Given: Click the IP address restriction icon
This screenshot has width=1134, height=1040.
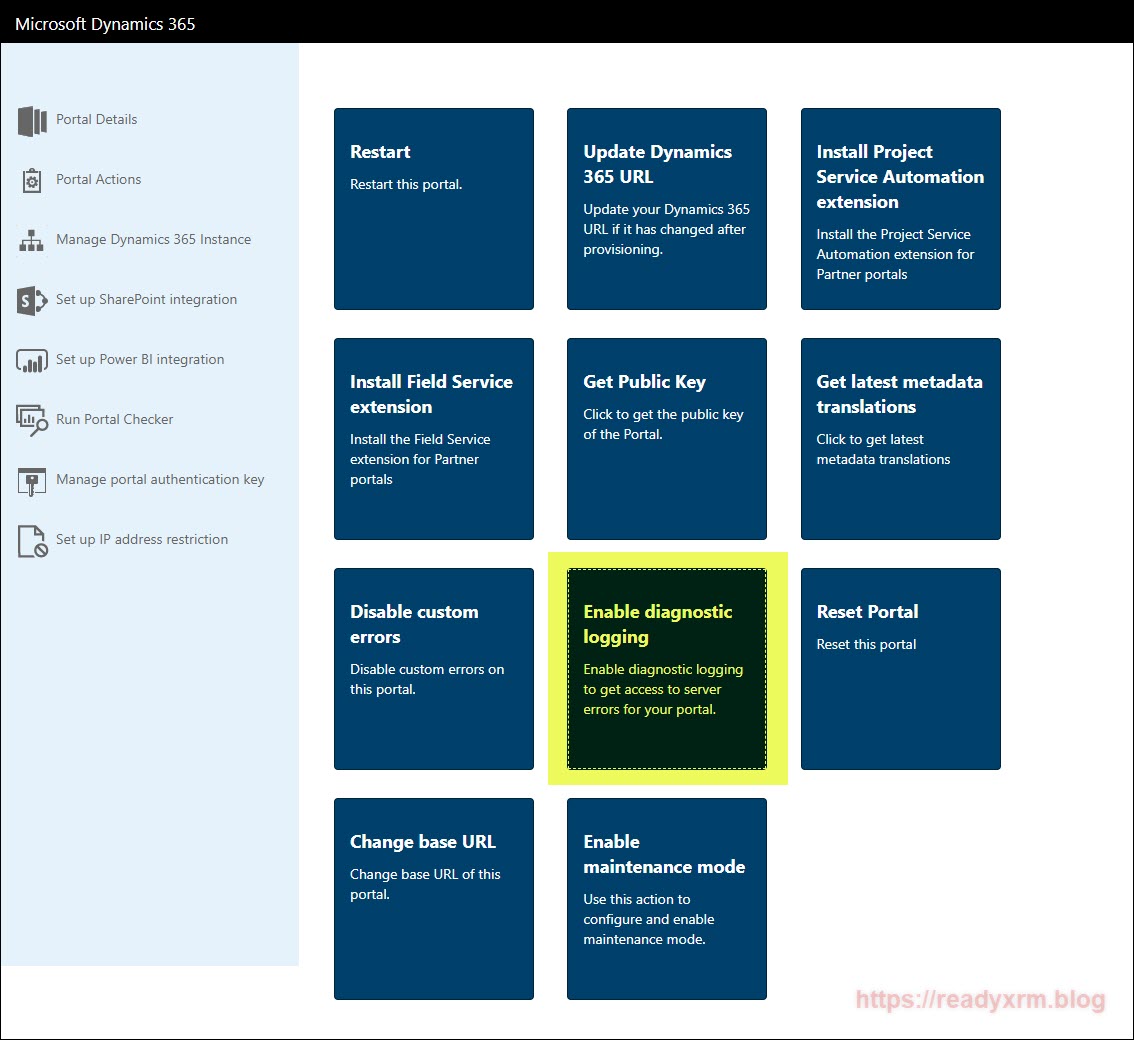Looking at the screenshot, I should tap(32, 541).
